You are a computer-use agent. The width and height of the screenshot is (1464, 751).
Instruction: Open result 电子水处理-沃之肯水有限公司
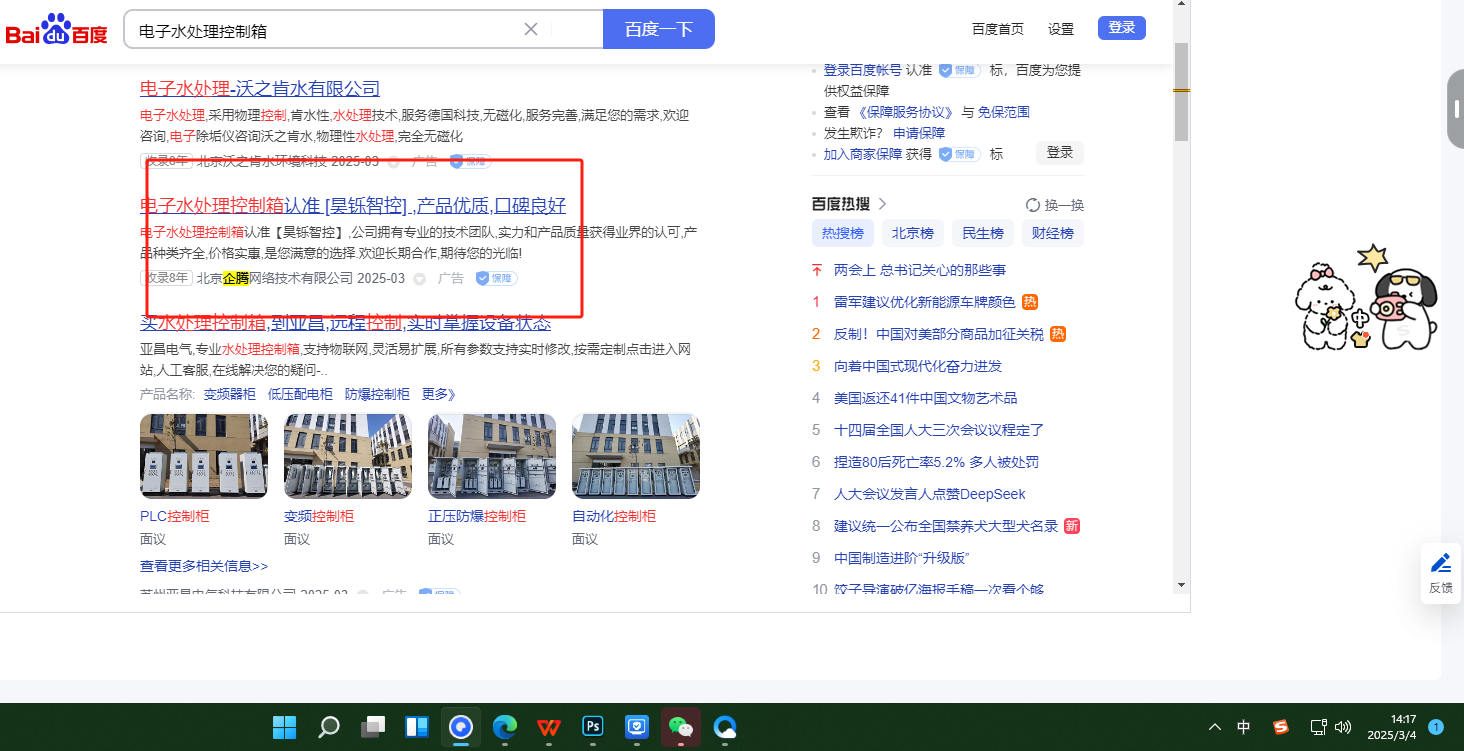[x=260, y=88]
